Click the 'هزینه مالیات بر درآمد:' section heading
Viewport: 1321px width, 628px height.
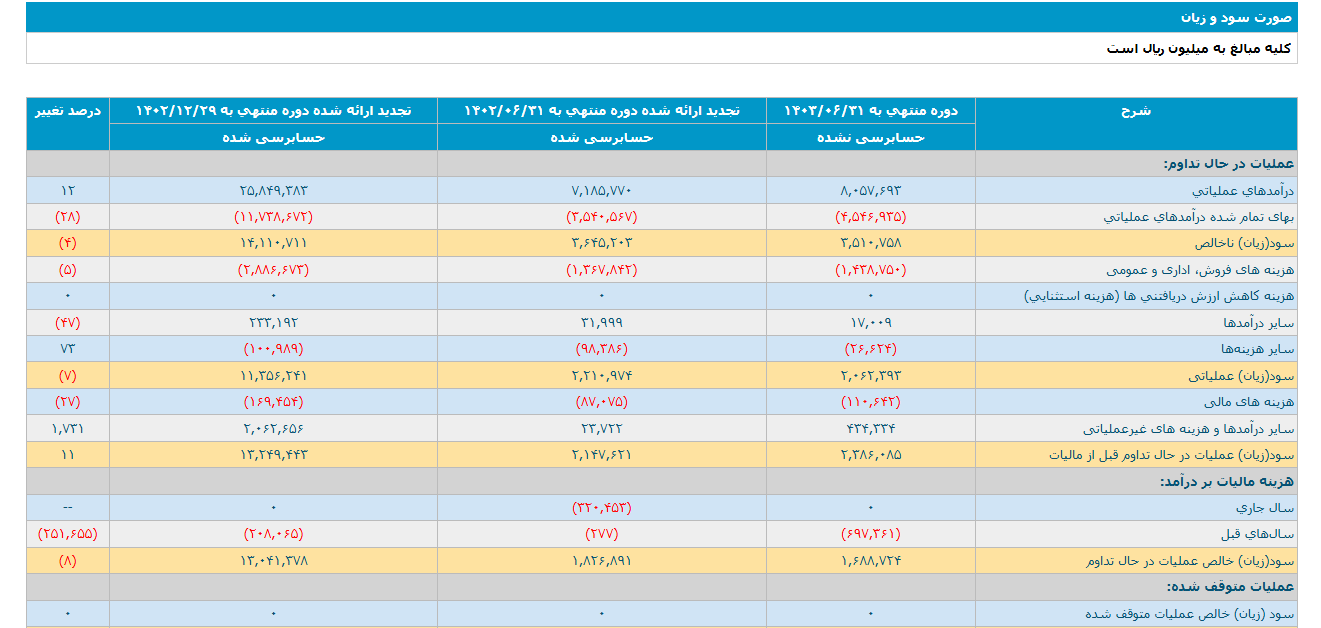(1226, 482)
